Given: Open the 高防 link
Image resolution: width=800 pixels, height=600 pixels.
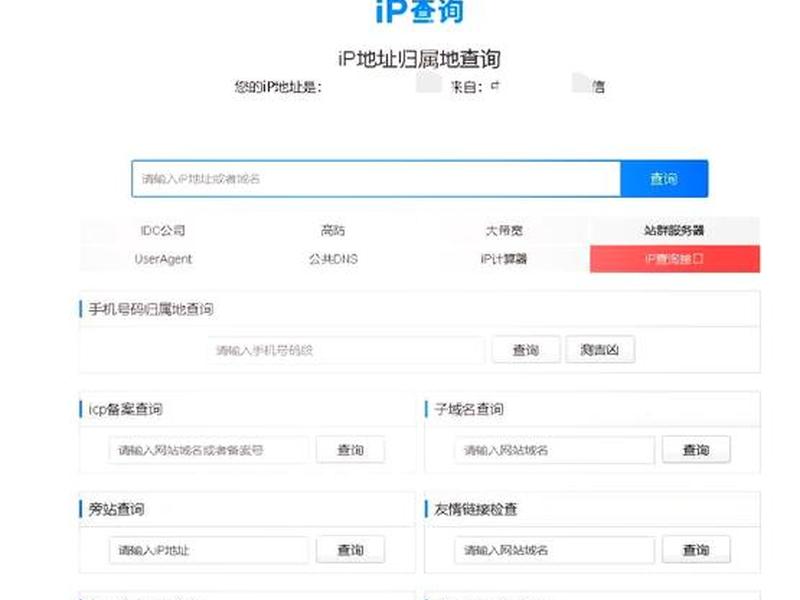Looking at the screenshot, I should click(333, 231).
